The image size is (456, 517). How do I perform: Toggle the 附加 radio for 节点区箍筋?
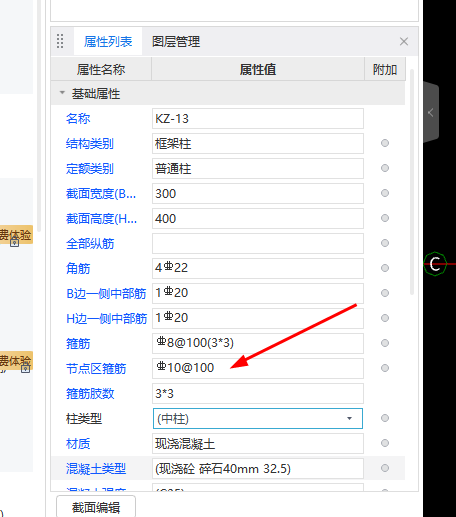coord(385,368)
